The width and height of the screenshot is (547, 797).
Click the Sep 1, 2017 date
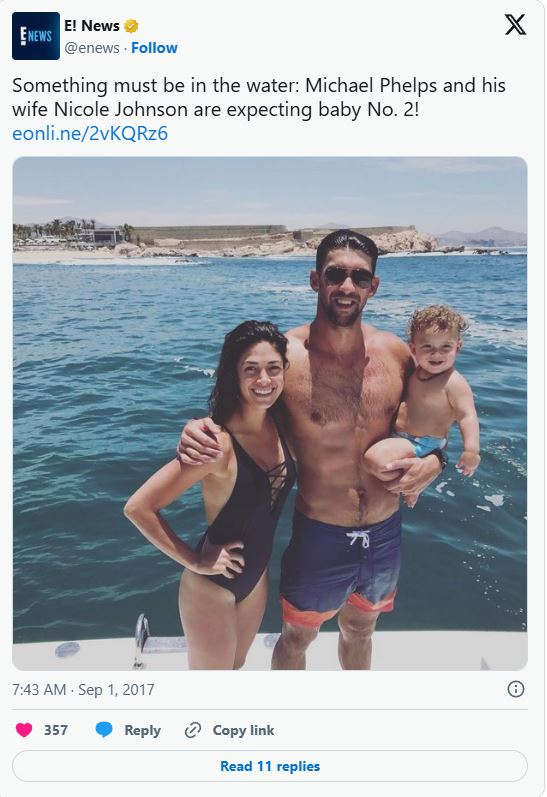[x=116, y=690]
